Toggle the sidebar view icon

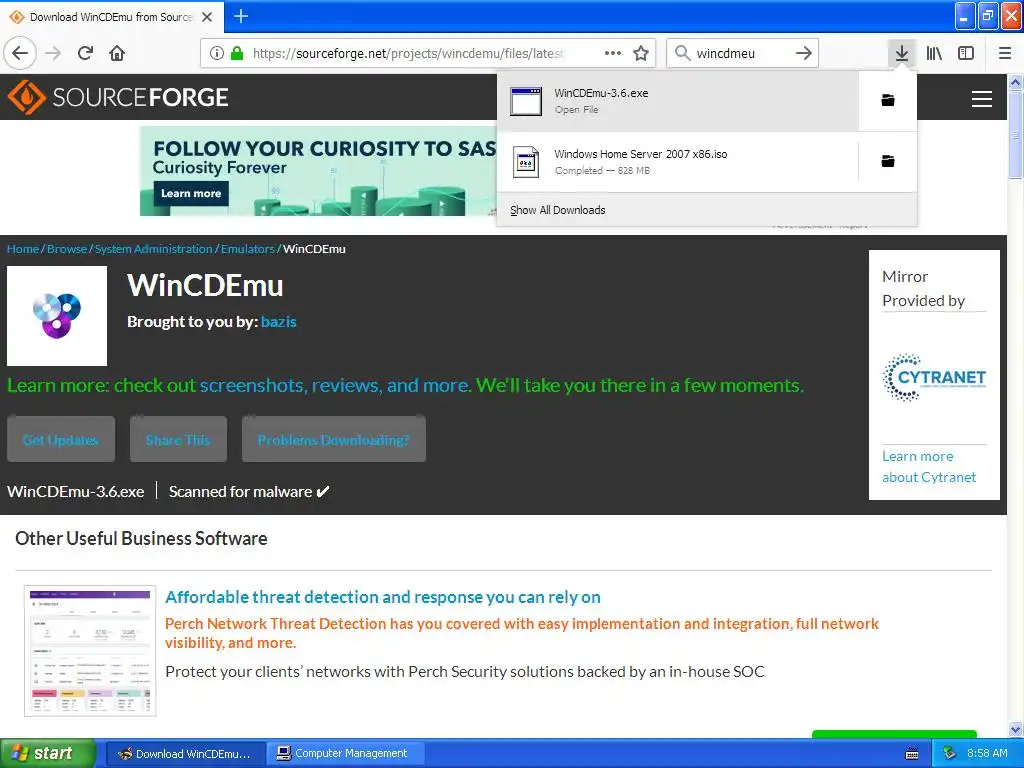(966, 53)
